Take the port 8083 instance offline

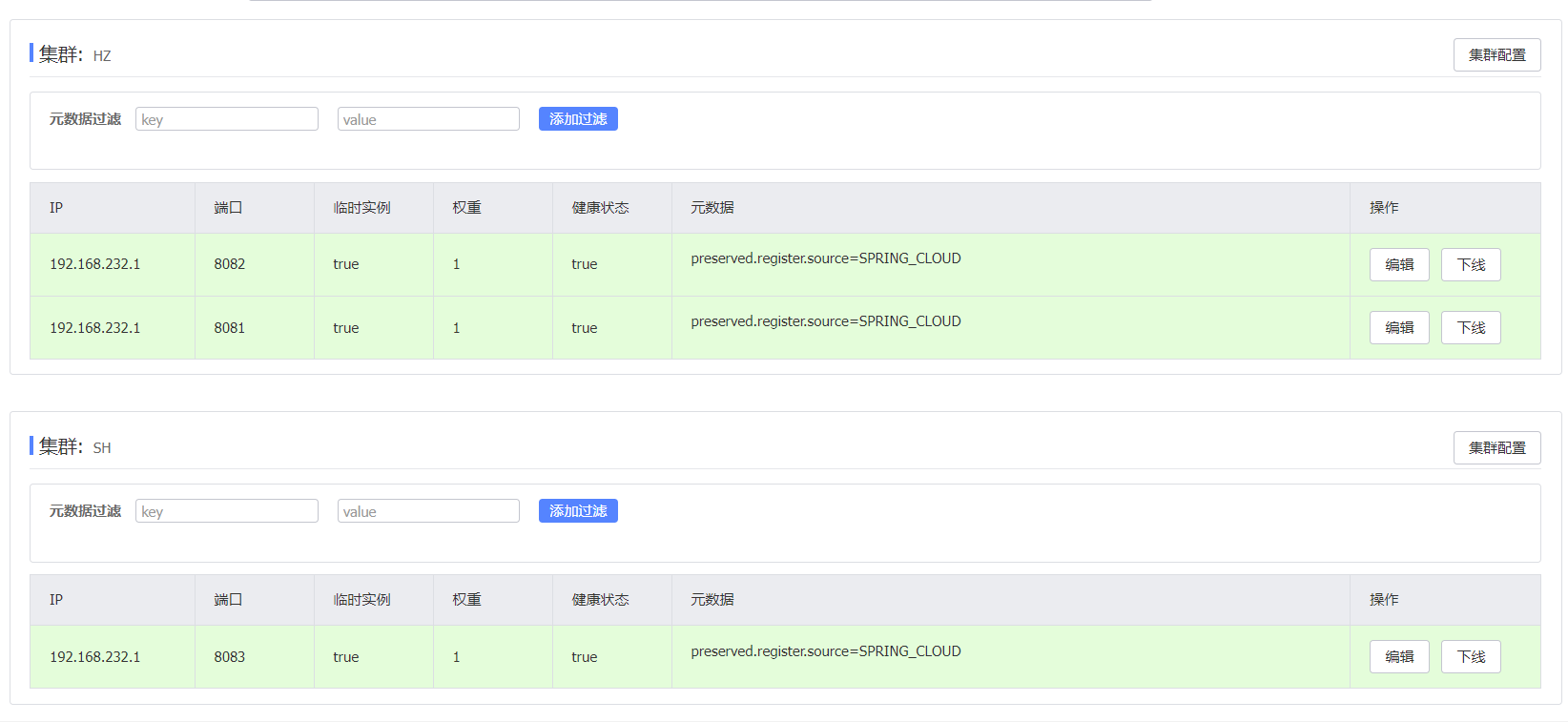[1471, 656]
